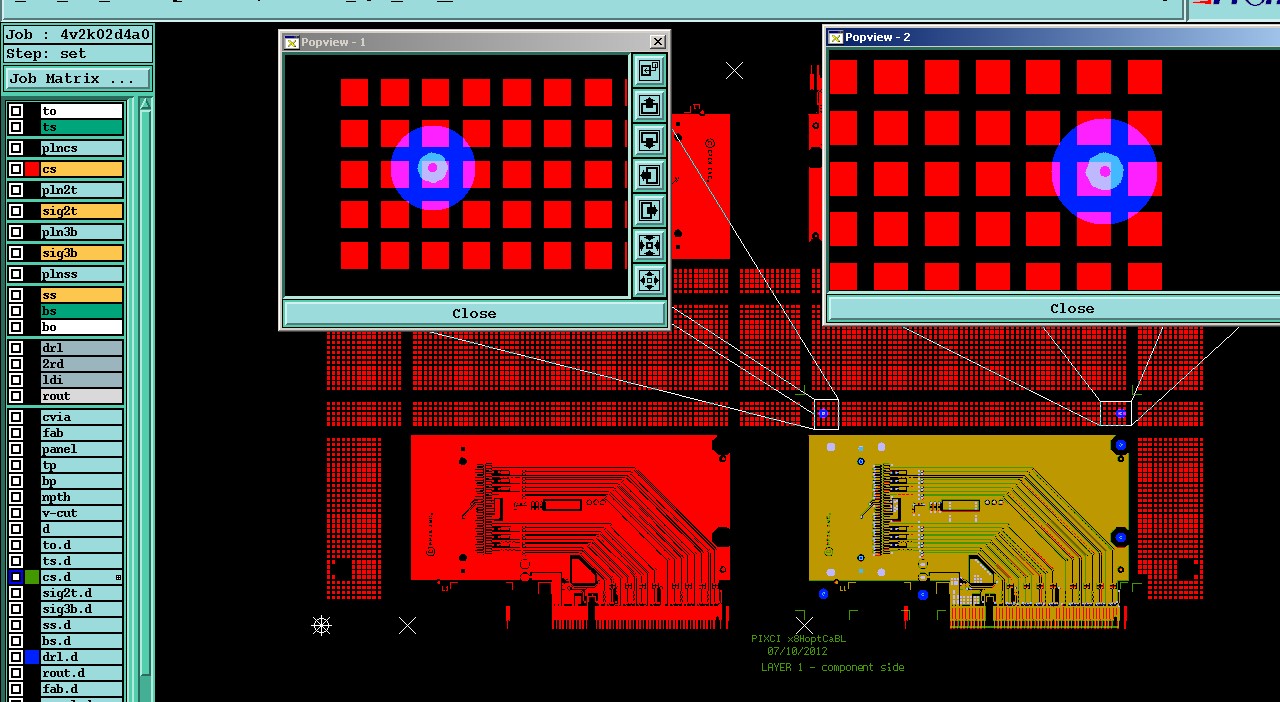
Task: Select the 'ss.d' layer name
Action: click(x=82, y=625)
